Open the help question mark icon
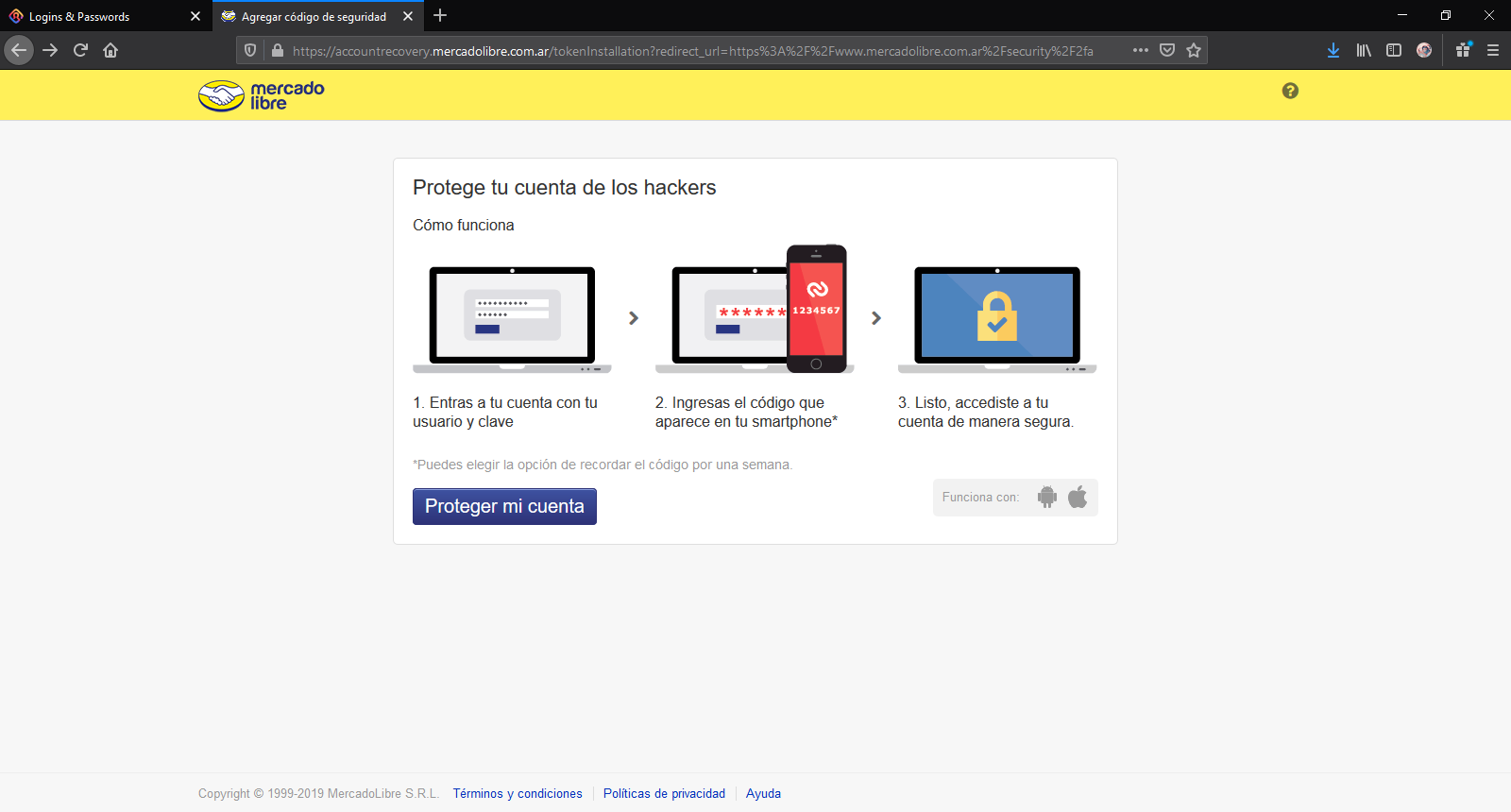Image resolution: width=1511 pixels, height=812 pixels. (x=1290, y=91)
